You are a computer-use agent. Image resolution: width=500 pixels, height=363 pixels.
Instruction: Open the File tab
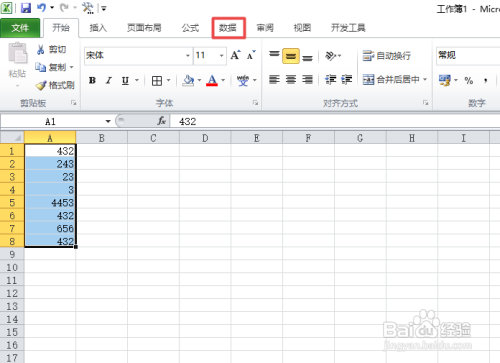pos(20,28)
